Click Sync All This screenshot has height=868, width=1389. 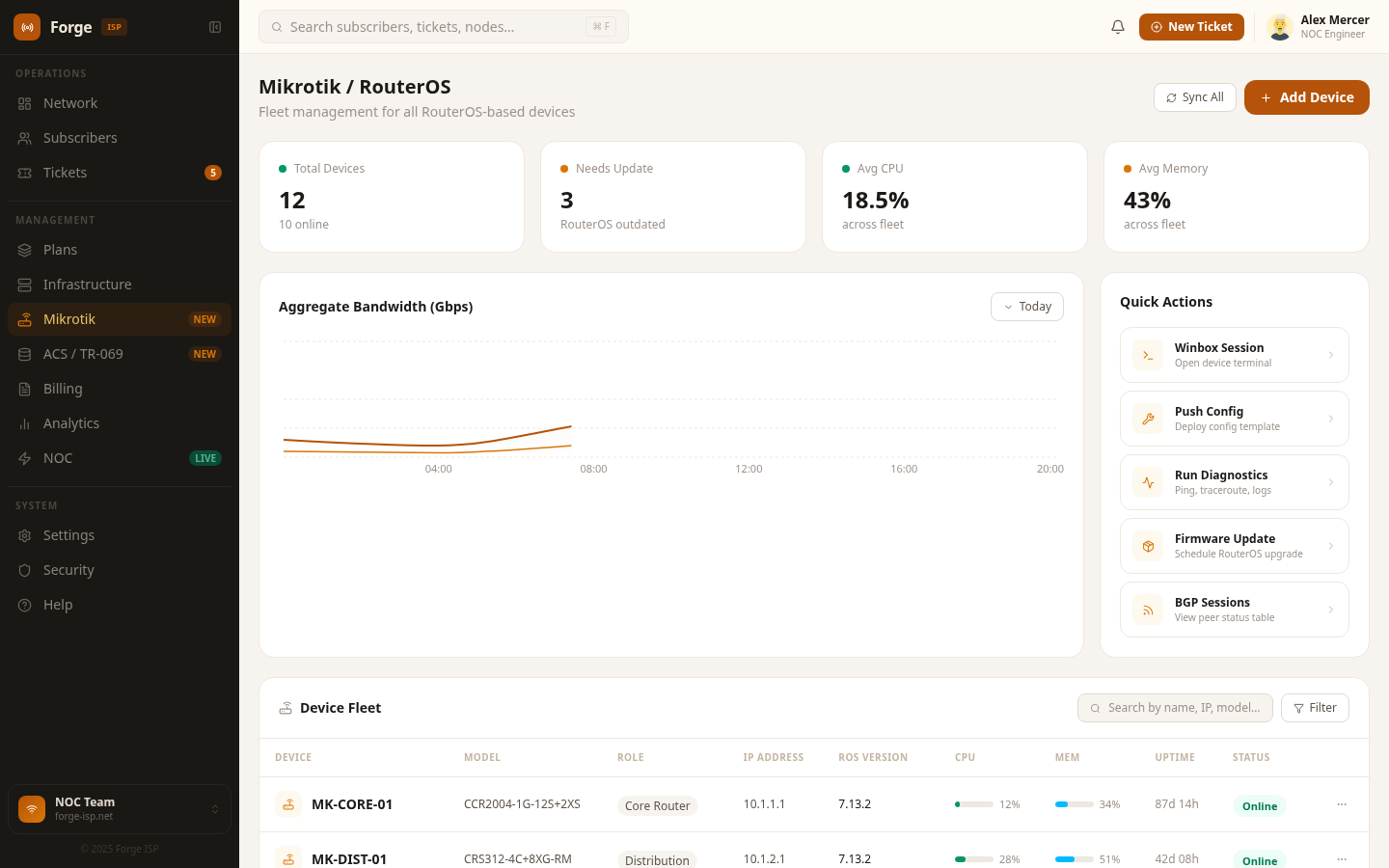[x=1195, y=97]
